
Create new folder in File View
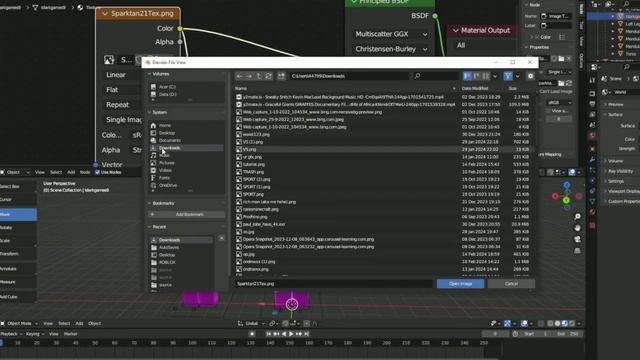pos(281,76)
